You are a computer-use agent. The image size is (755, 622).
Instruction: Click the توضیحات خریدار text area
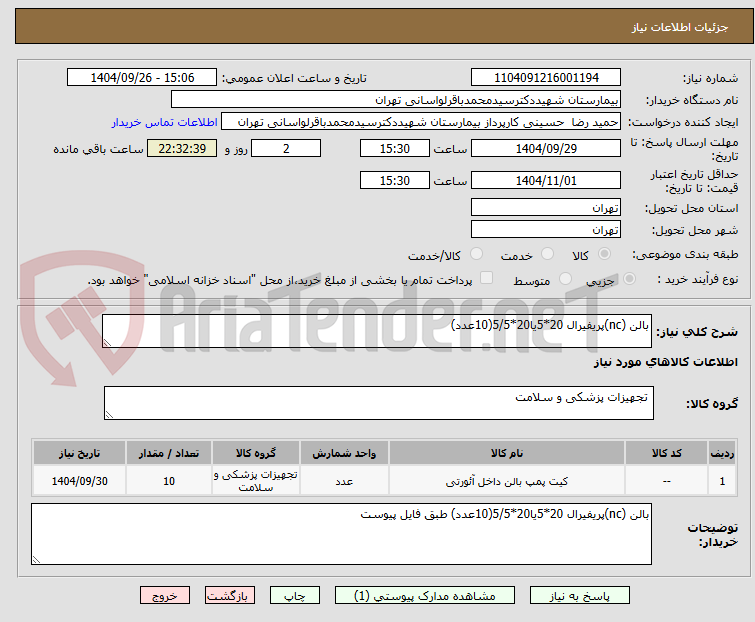[x=341, y=534]
